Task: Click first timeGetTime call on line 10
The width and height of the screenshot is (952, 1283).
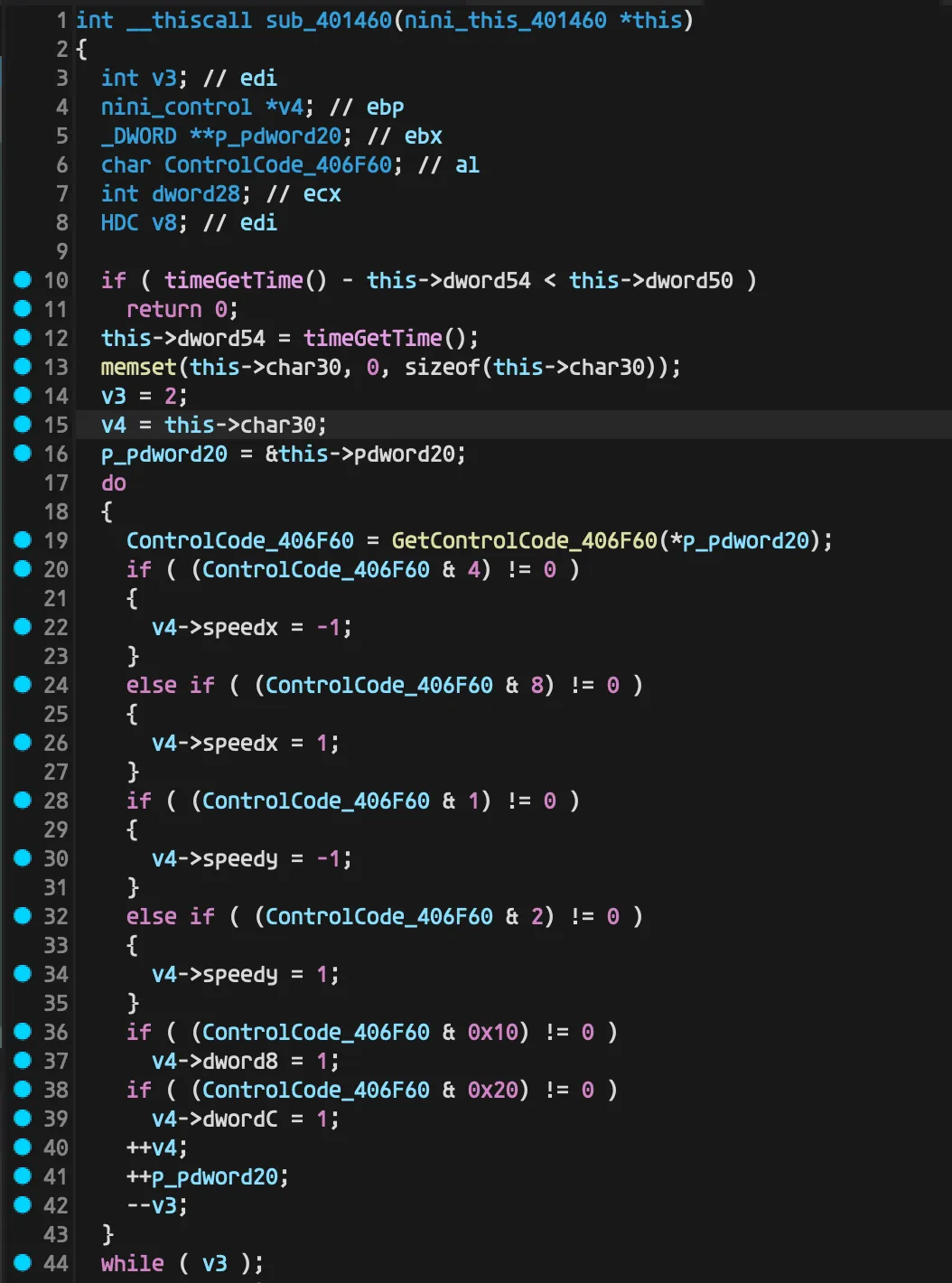Action: [233, 280]
